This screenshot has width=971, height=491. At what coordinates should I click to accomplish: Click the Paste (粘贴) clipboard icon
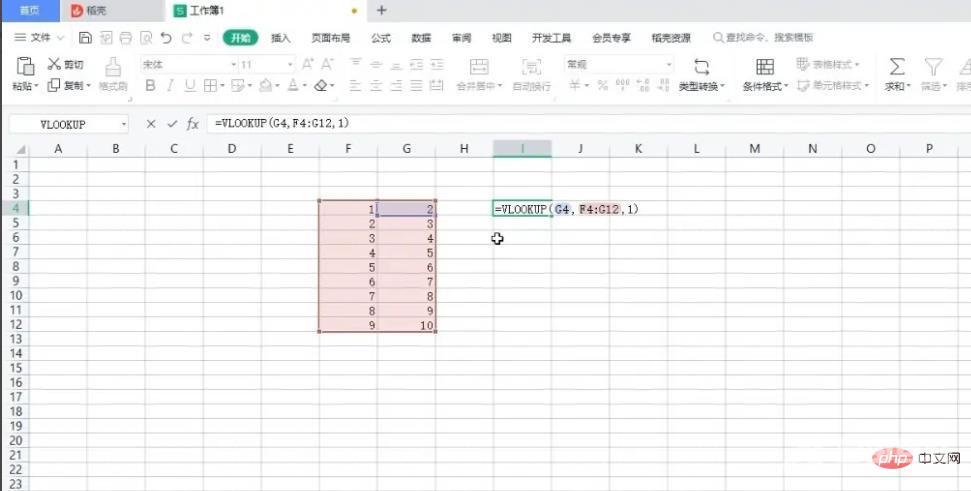[26, 66]
